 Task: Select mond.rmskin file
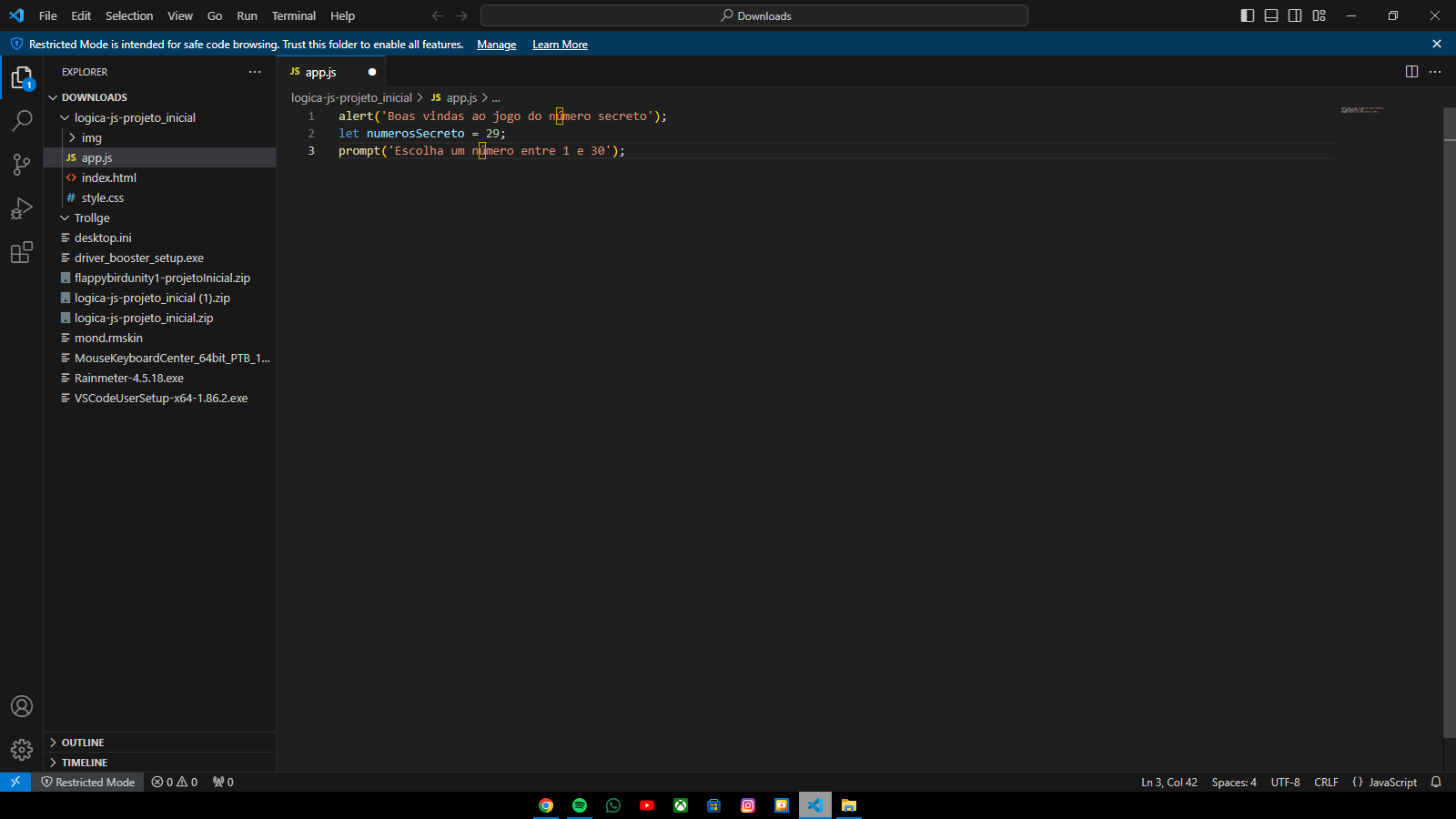click(x=160, y=338)
